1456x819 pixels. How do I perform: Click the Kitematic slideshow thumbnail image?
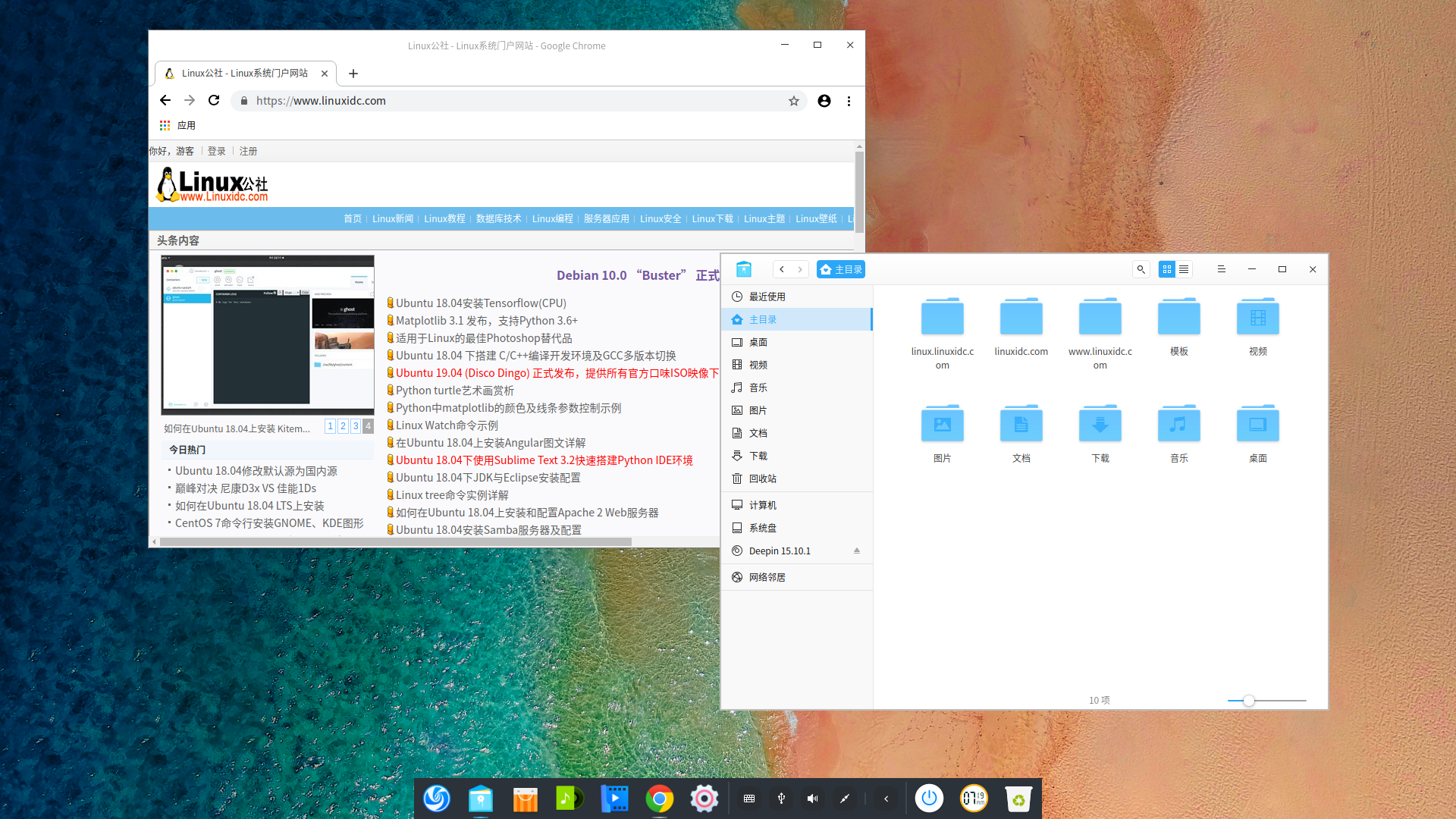coord(268,334)
